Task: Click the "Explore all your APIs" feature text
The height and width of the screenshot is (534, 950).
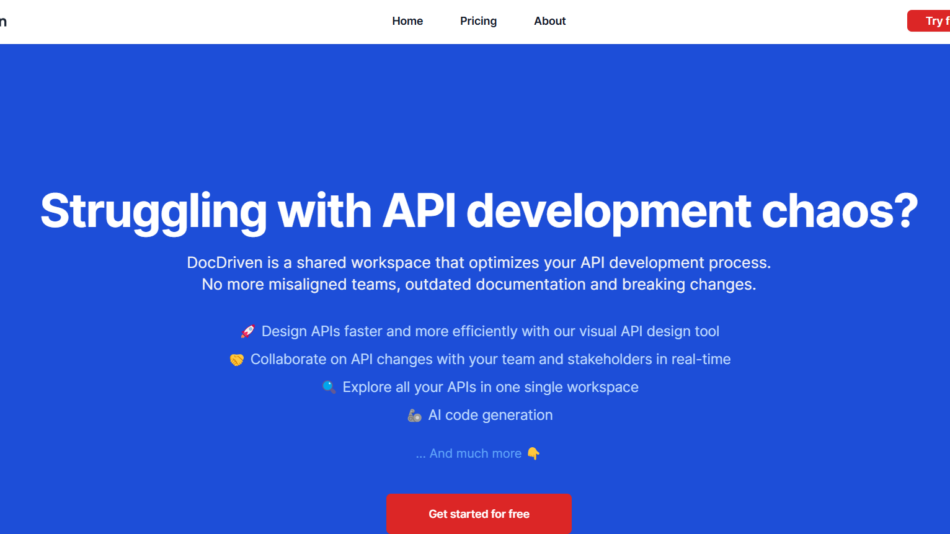Action: [x=490, y=388]
